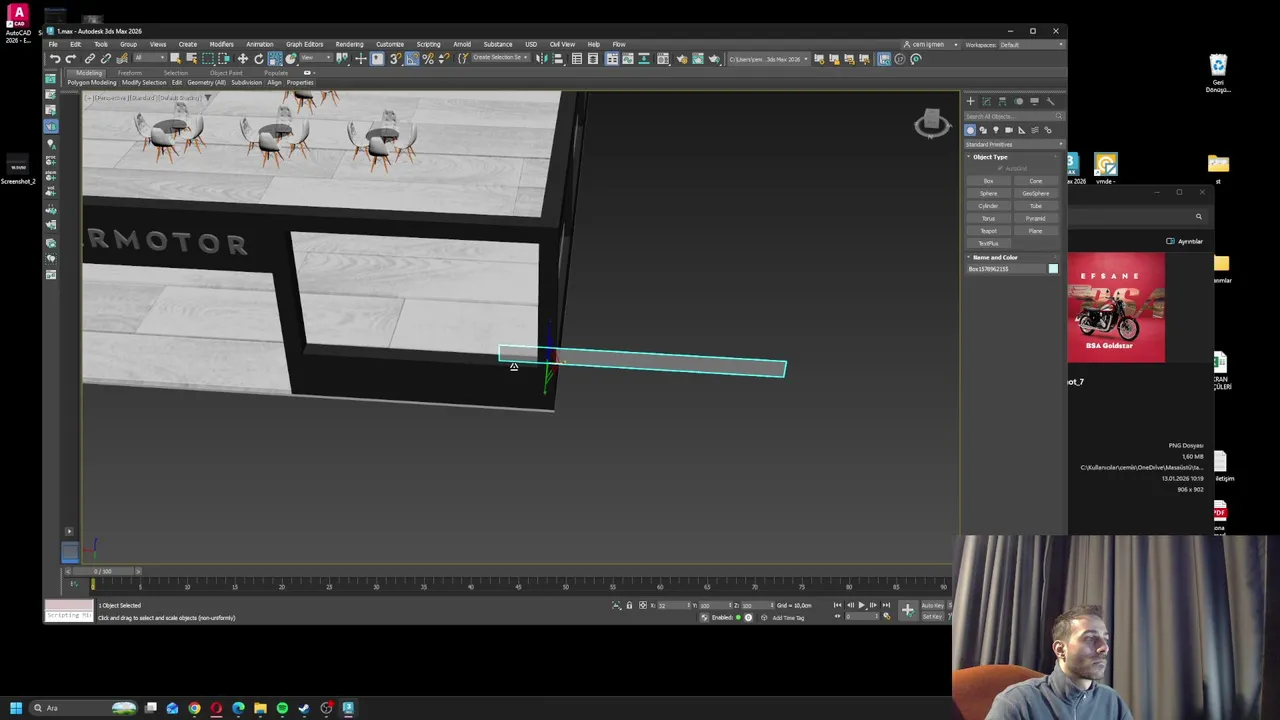Redo action using the toolbar arrow
The height and width of the screenshot is (720, 1280).
pos(70,59)
